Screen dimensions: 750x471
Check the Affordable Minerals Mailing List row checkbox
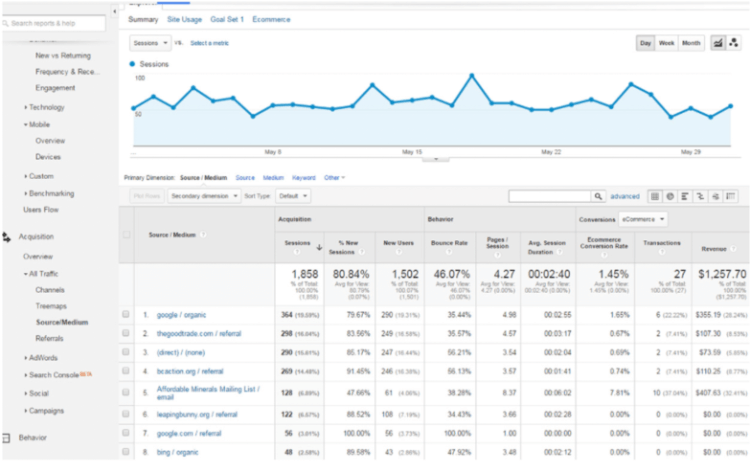tap(126, 392)
